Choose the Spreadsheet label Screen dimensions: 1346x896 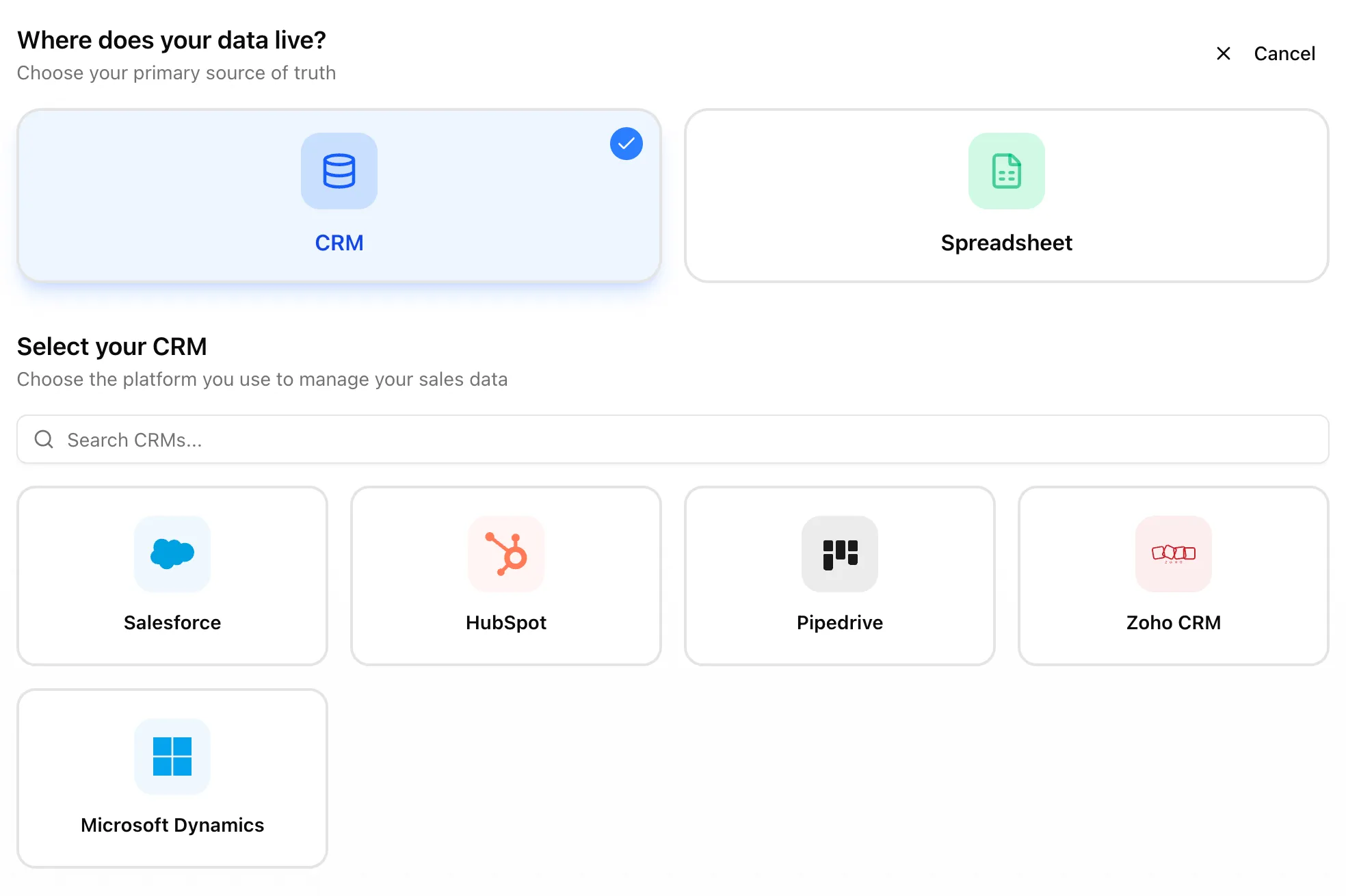click(1007, 243)
